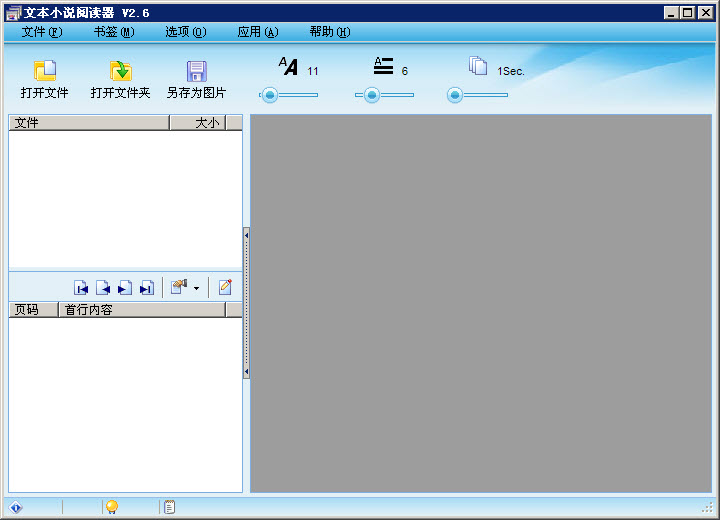The height and width of the screenshot is (520, 720).
Task: Go to the previous page
Action: pos(103,288)
